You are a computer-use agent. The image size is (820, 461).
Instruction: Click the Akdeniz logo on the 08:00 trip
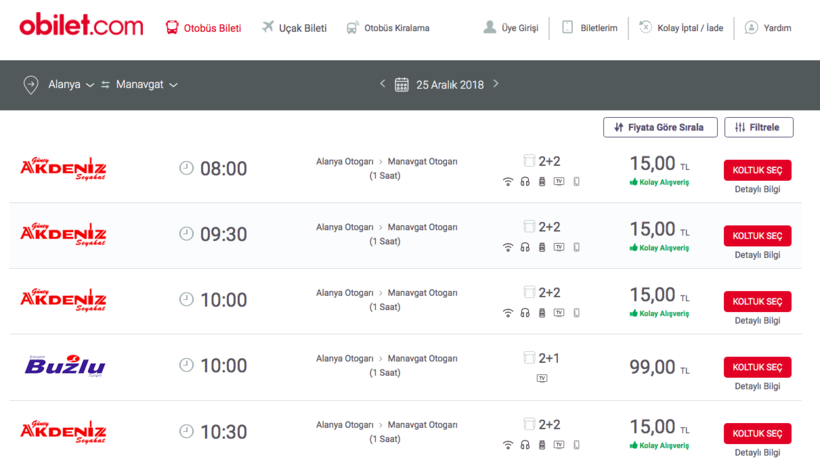click(63, 168)
